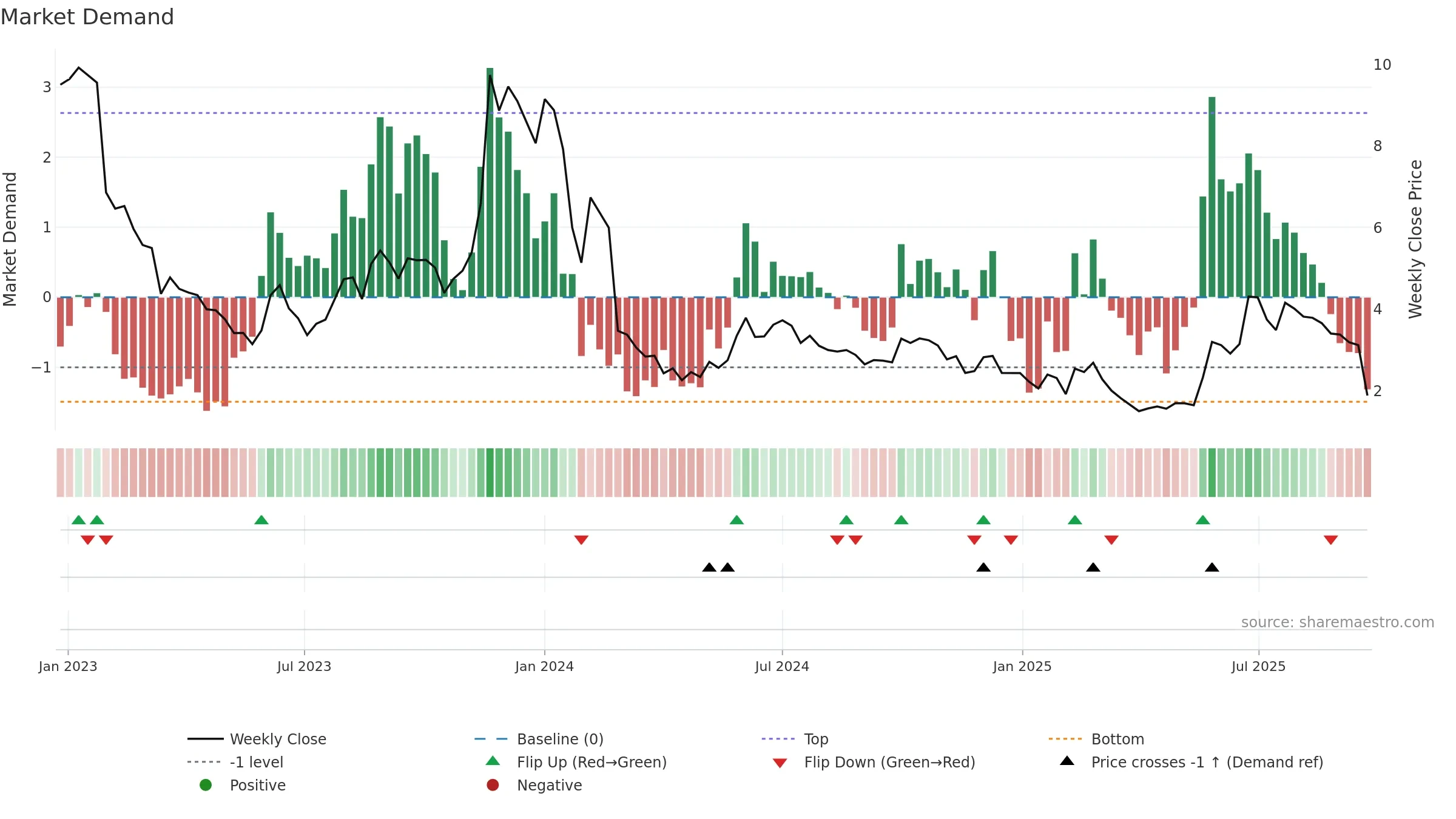Click the green Positive circle in legend
1456x819 pixels.
pos(206,785)
